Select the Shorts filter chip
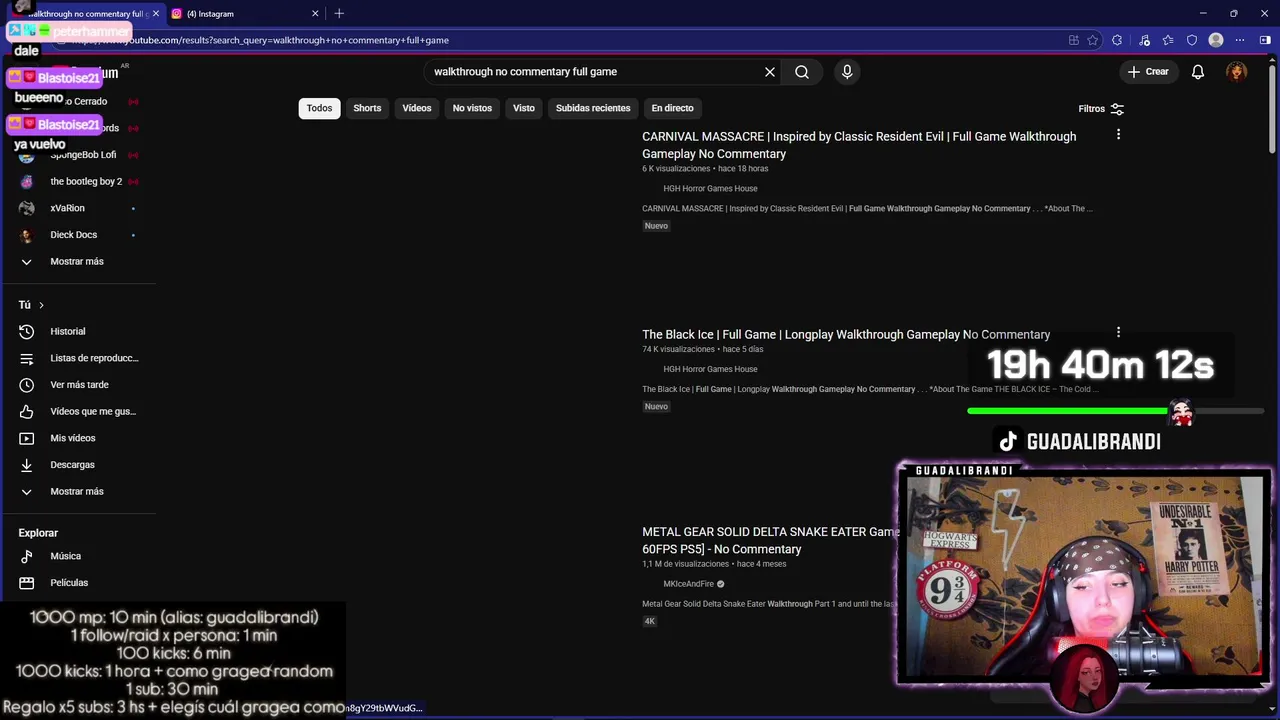This screenshot has height=720, width=1280. 367,108
